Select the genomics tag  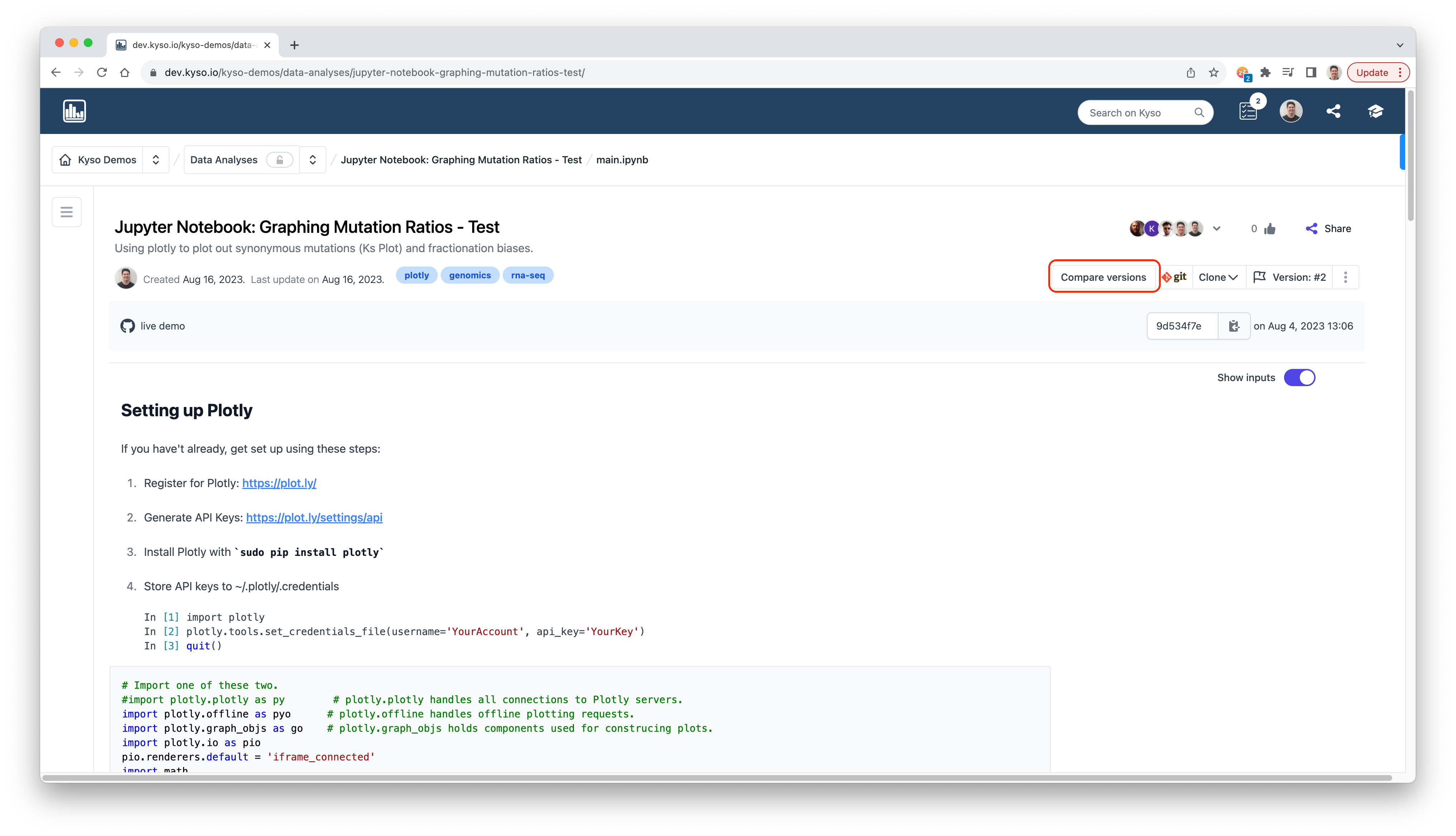pos(470,275)
